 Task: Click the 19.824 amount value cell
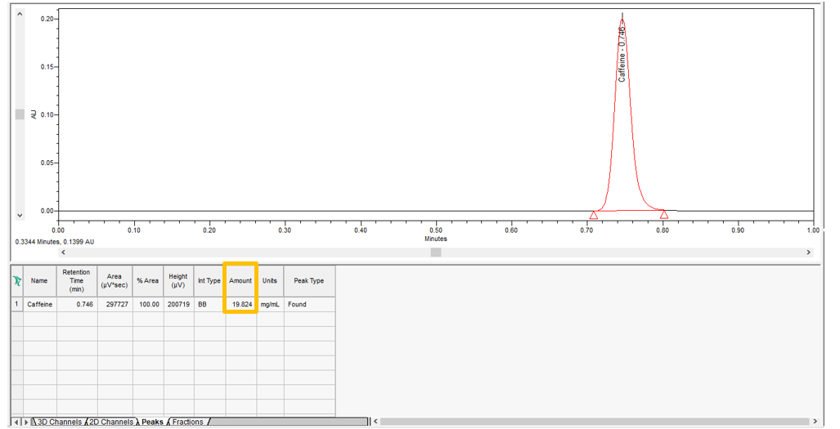tap(240, 304)
